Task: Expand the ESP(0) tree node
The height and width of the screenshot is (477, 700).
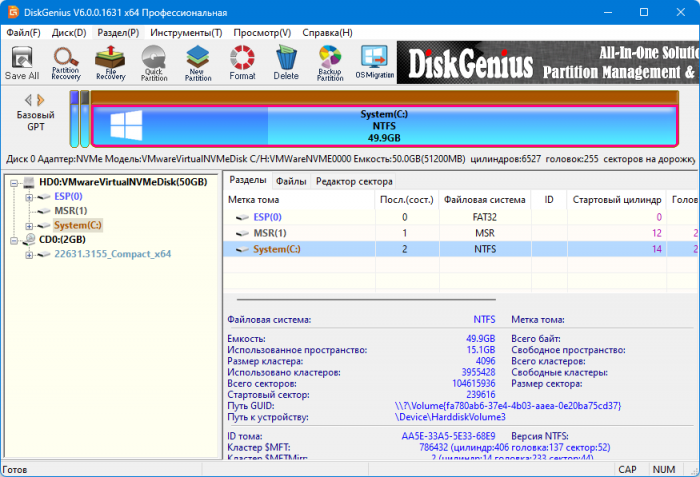Action: coord(29,197)
